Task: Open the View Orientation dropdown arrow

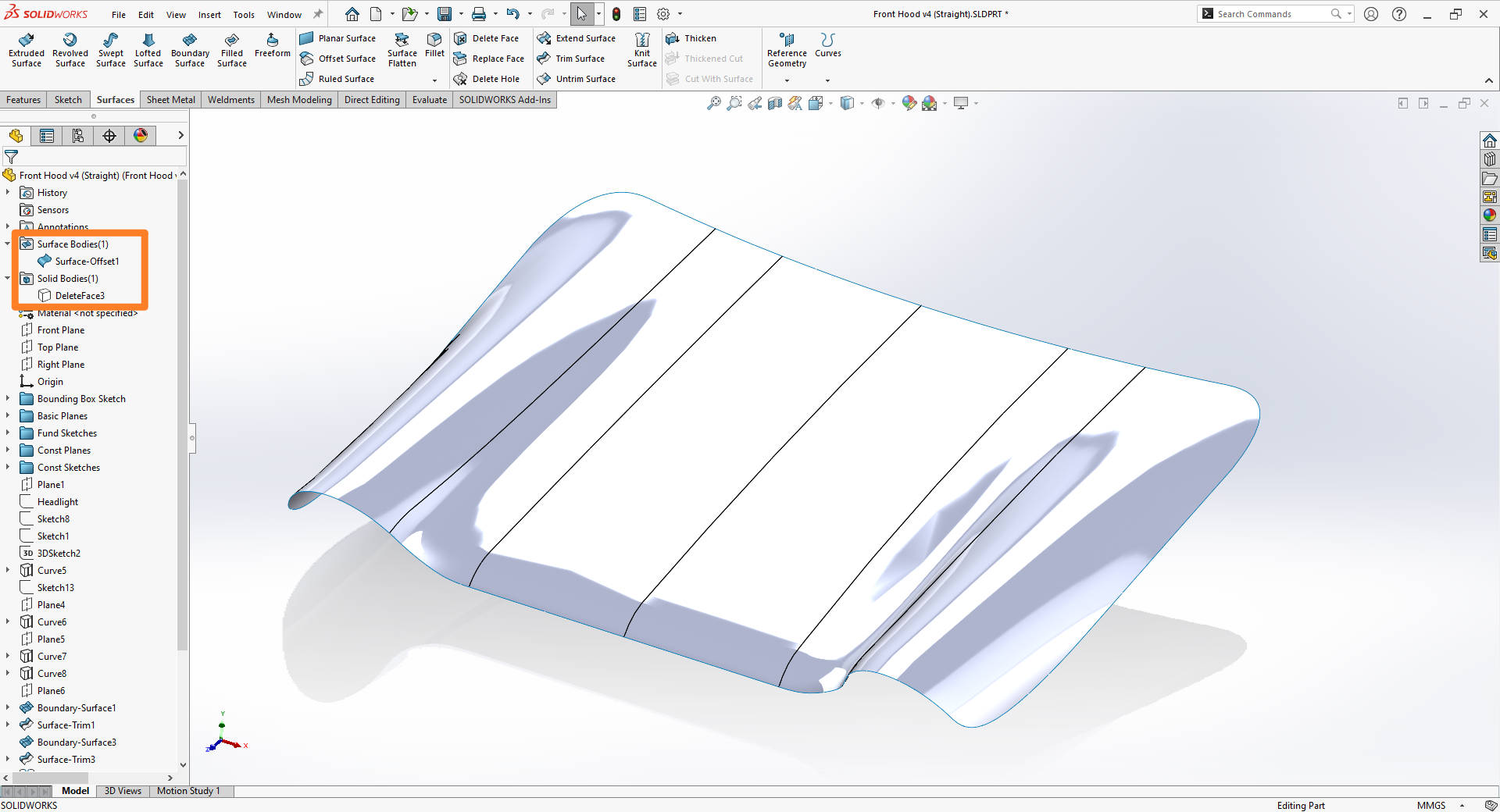Action: 830,103
